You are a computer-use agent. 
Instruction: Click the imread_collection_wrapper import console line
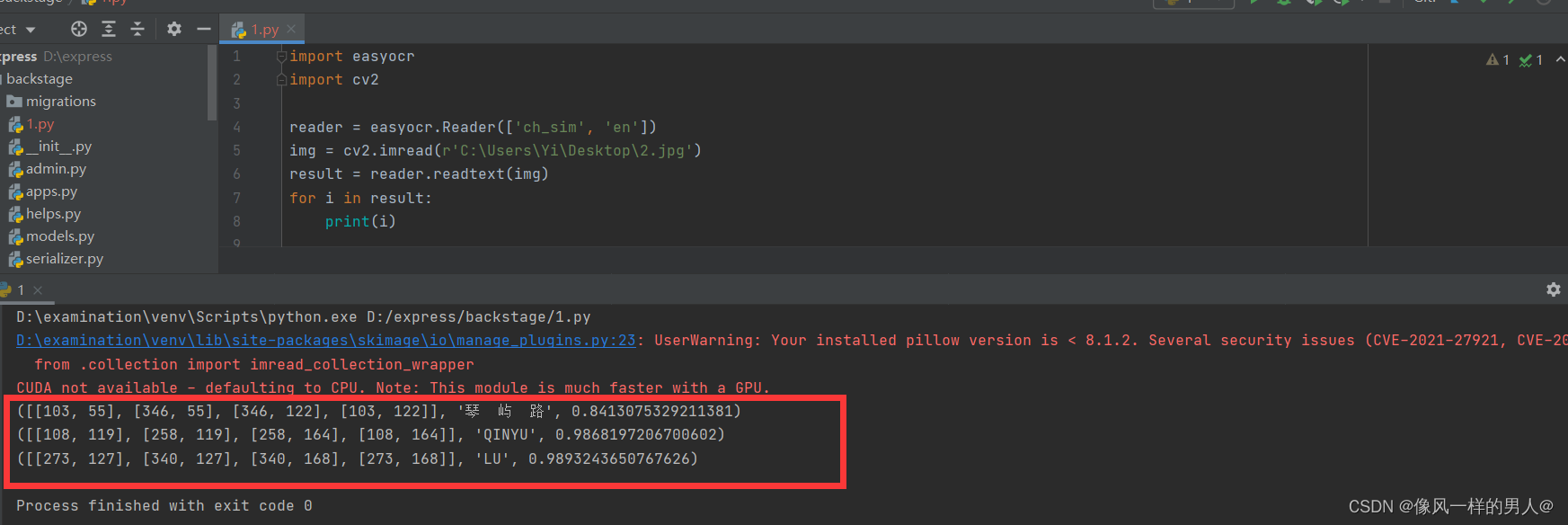[x=254, y=364]
